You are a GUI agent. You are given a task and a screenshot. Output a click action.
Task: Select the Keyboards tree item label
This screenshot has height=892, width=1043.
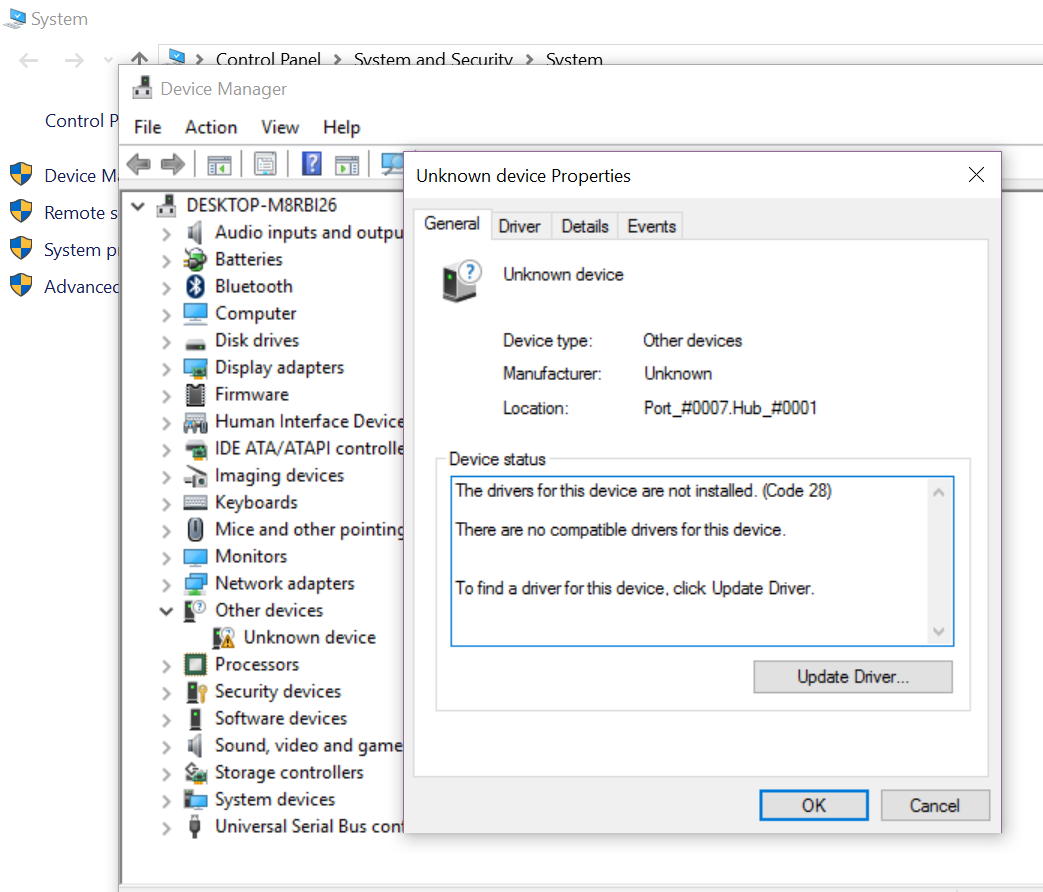256,502
